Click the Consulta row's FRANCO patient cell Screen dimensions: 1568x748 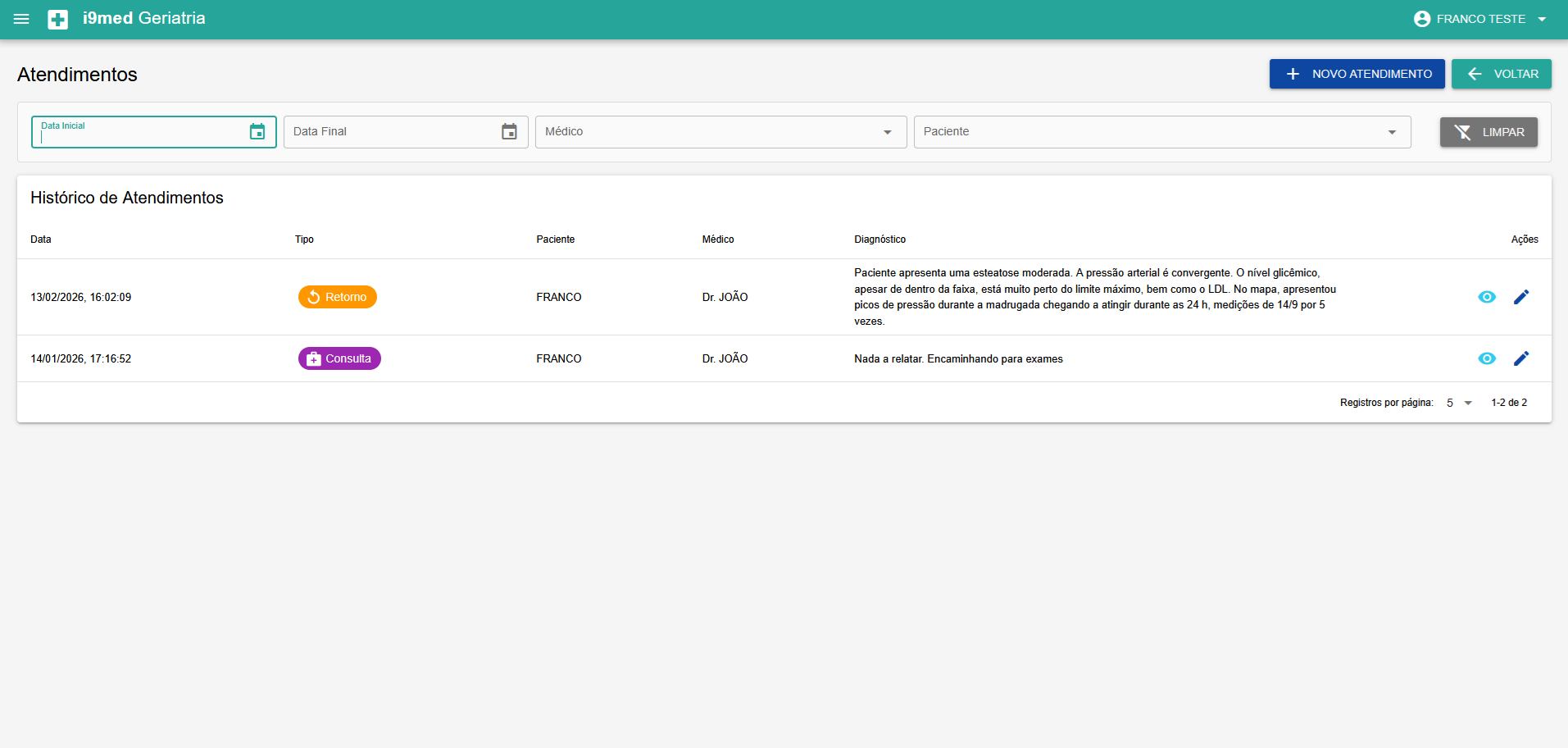tap(559, 358)
